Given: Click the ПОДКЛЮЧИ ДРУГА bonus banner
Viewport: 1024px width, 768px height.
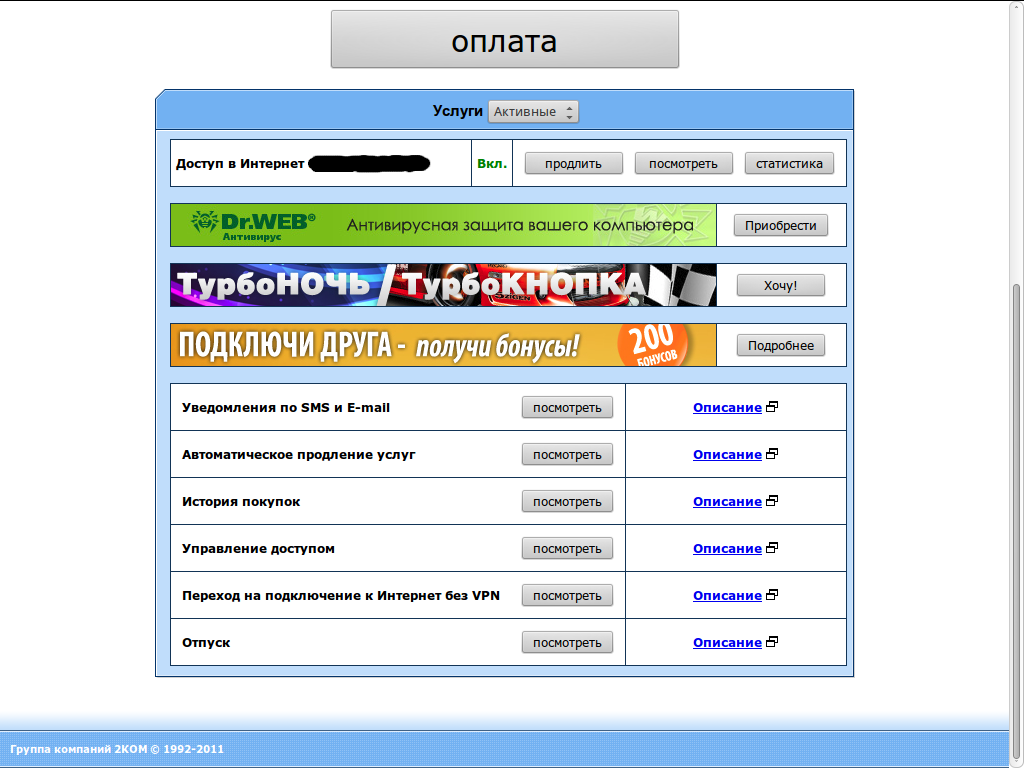Looking at the screenshot, I should point(443,345).
